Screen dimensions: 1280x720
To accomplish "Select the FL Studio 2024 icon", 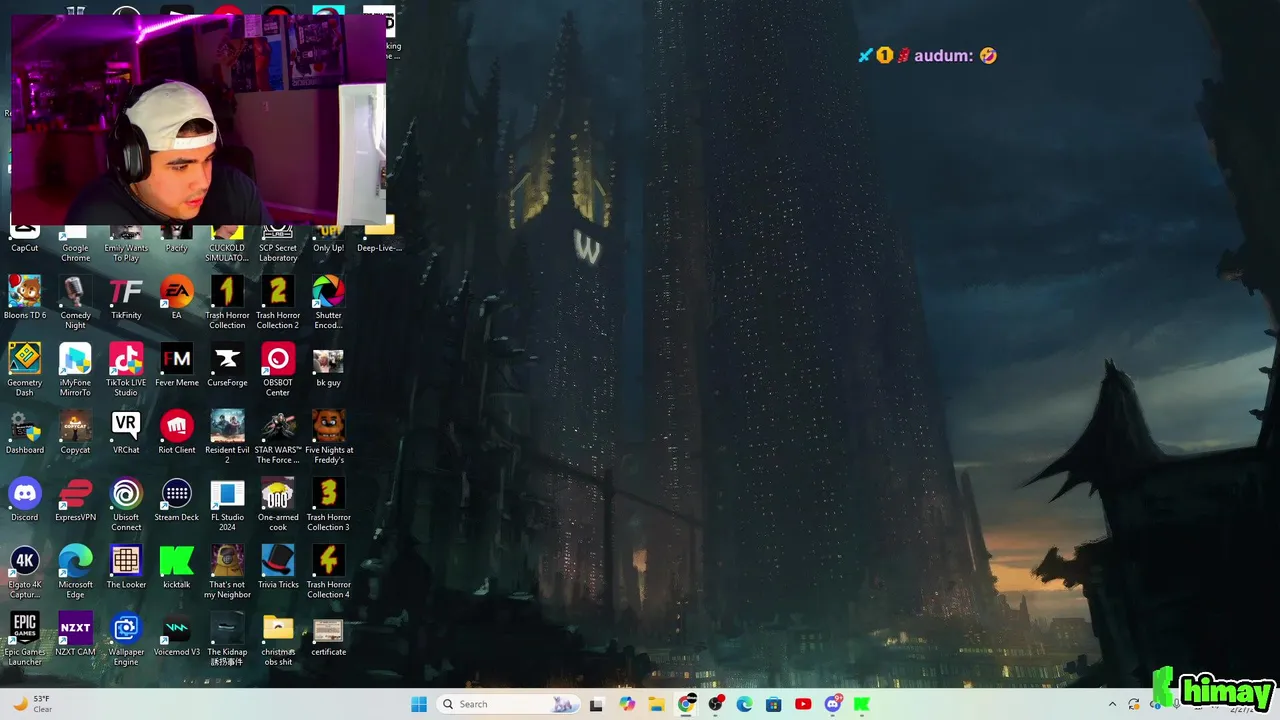I will tap(227, 494).
